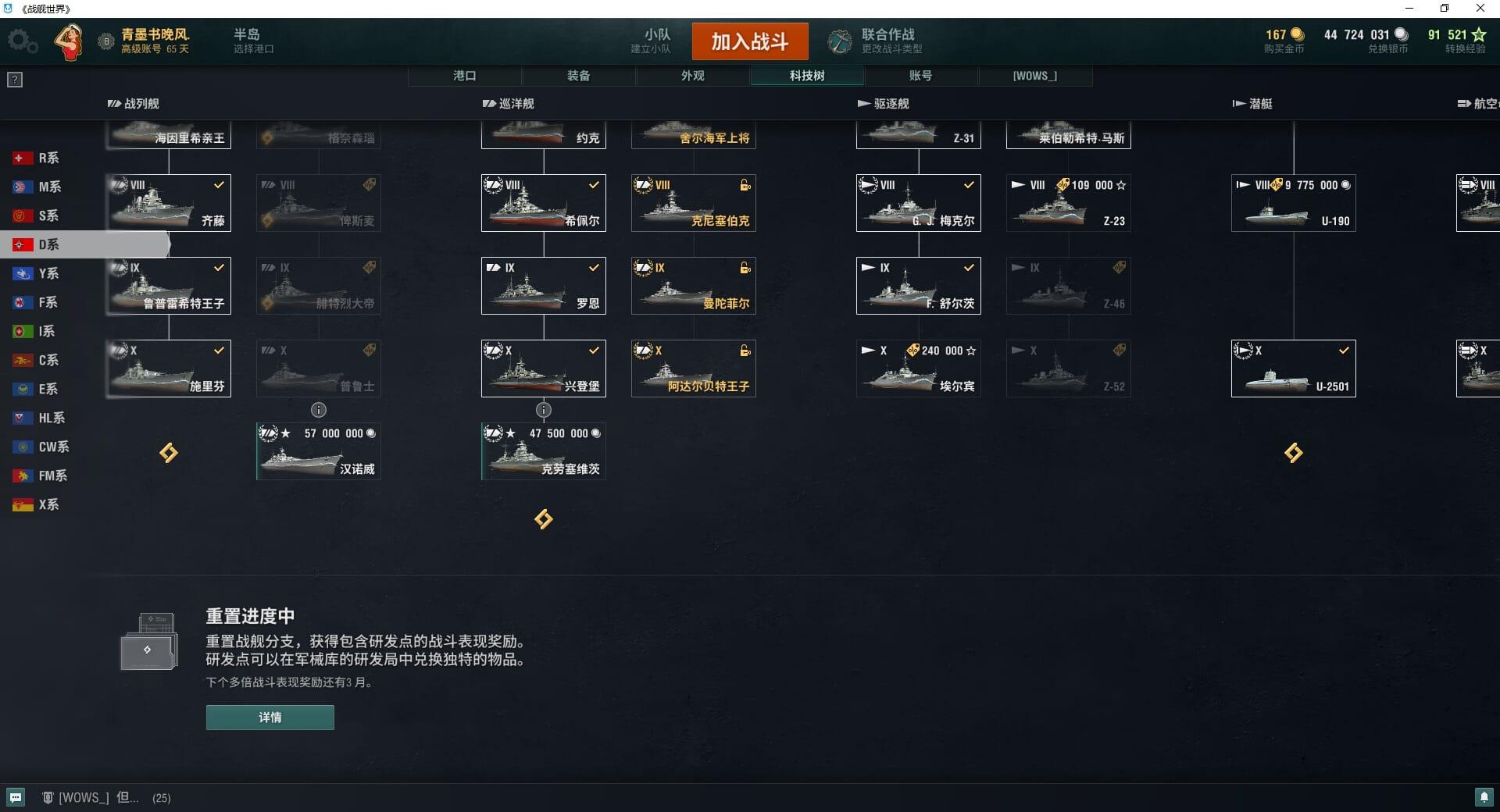
Task: Click the research point icon under submarines
Action: click(1294, 453)
